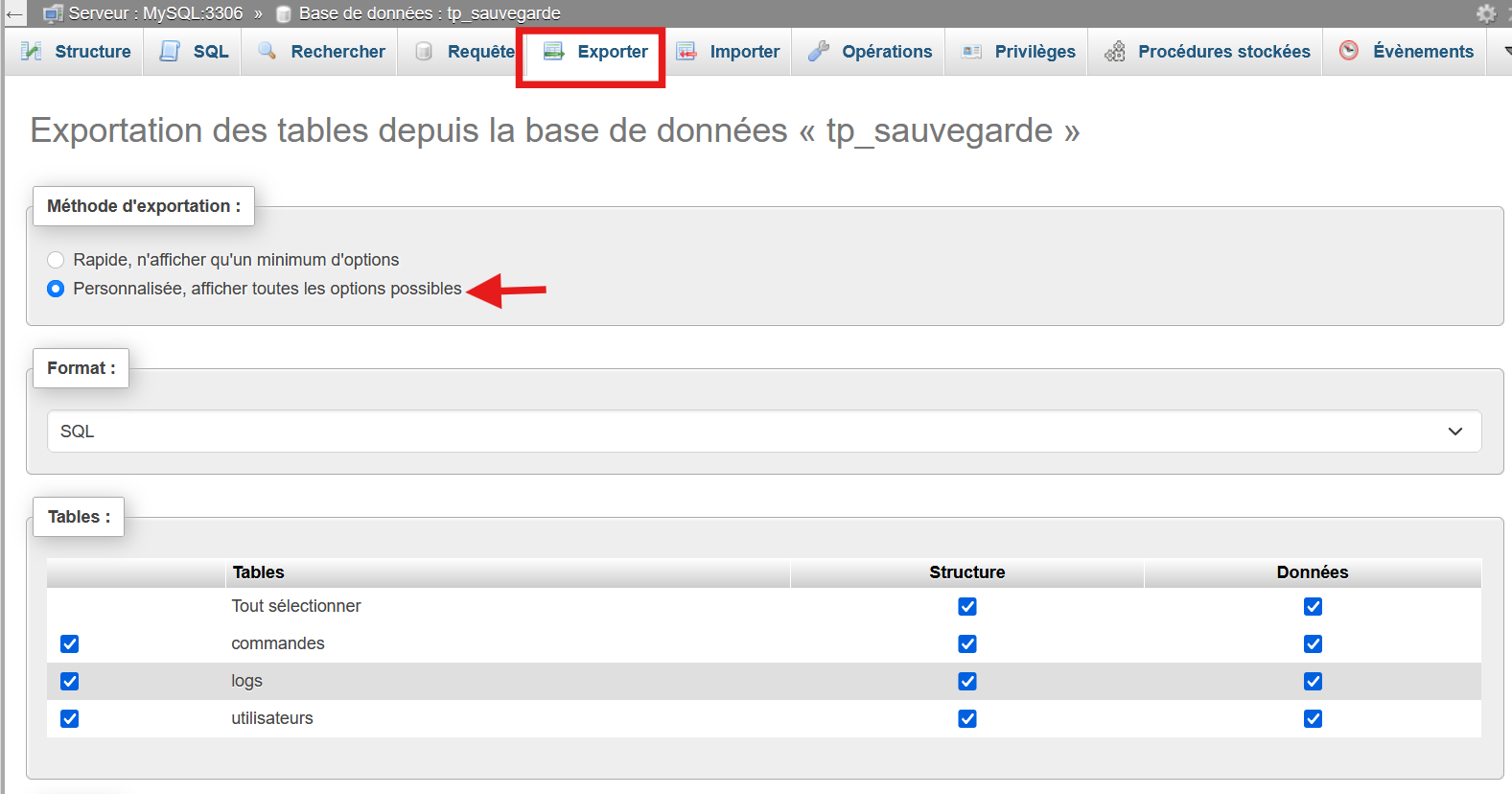Click the server icon in breadcrumb

tap(54, 13)
